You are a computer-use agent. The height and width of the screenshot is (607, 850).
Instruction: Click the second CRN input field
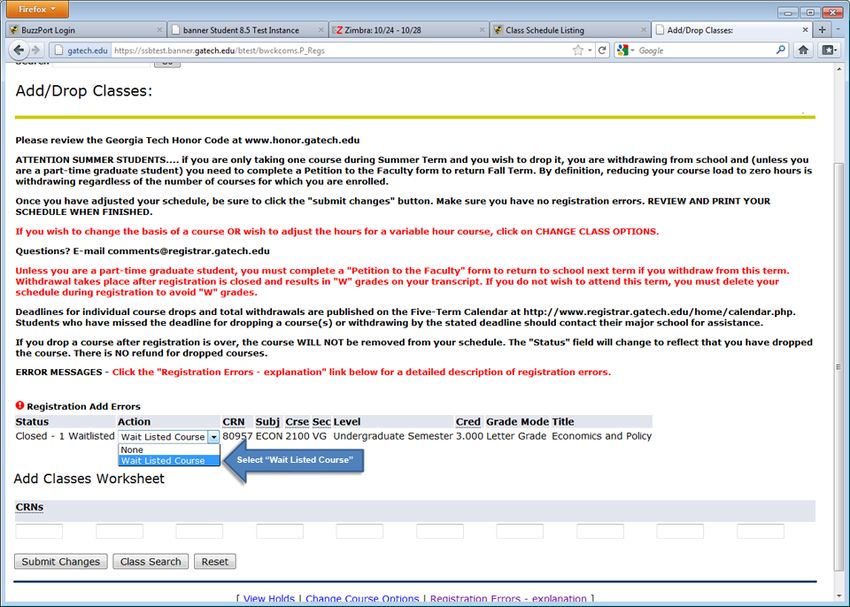point(119,531)
